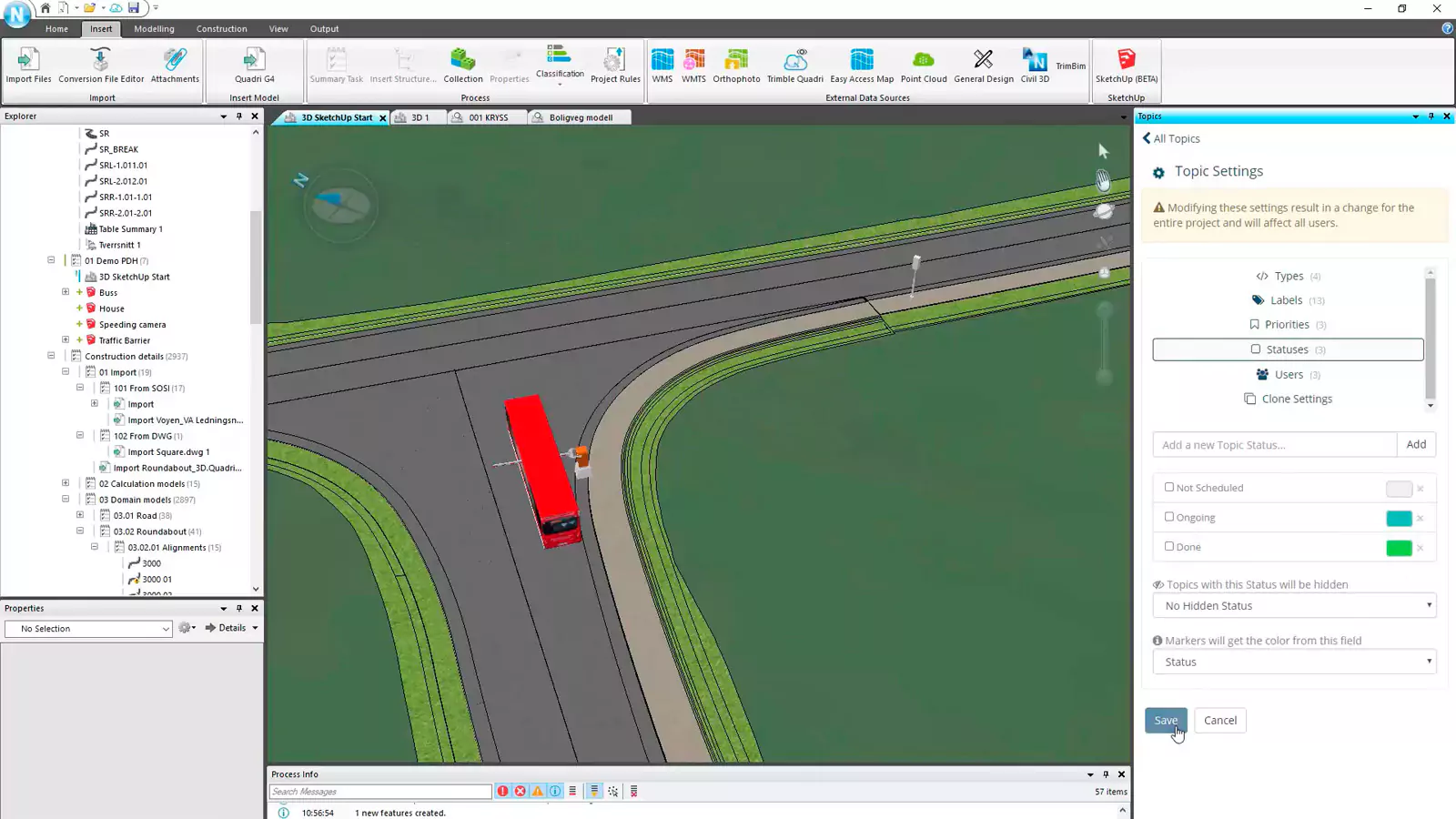The width and height of the screenshot is (1456, 819).
Task: Open the Types settings section
Action: [1288, 276]
